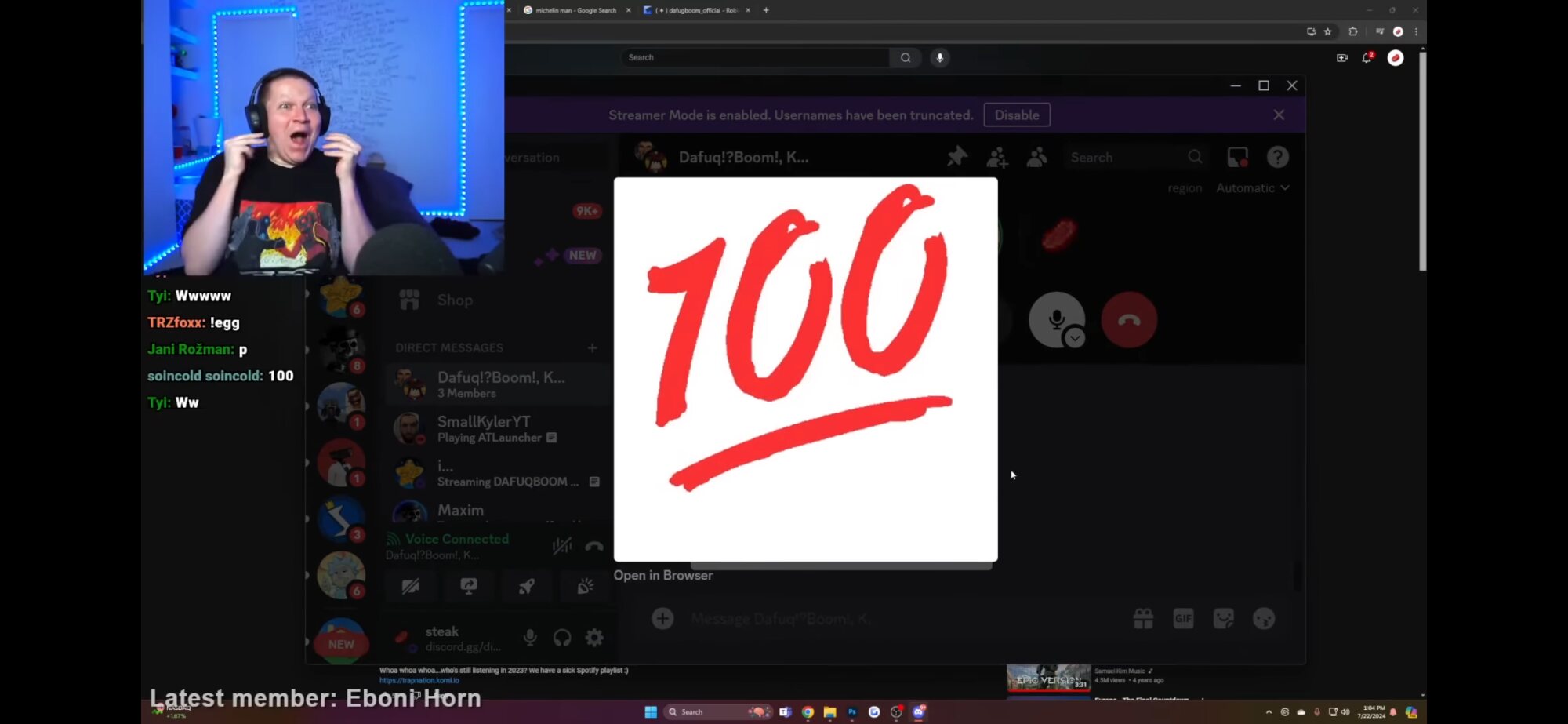Switch to michelin man Google Search tab

click(x=575, y=10)
